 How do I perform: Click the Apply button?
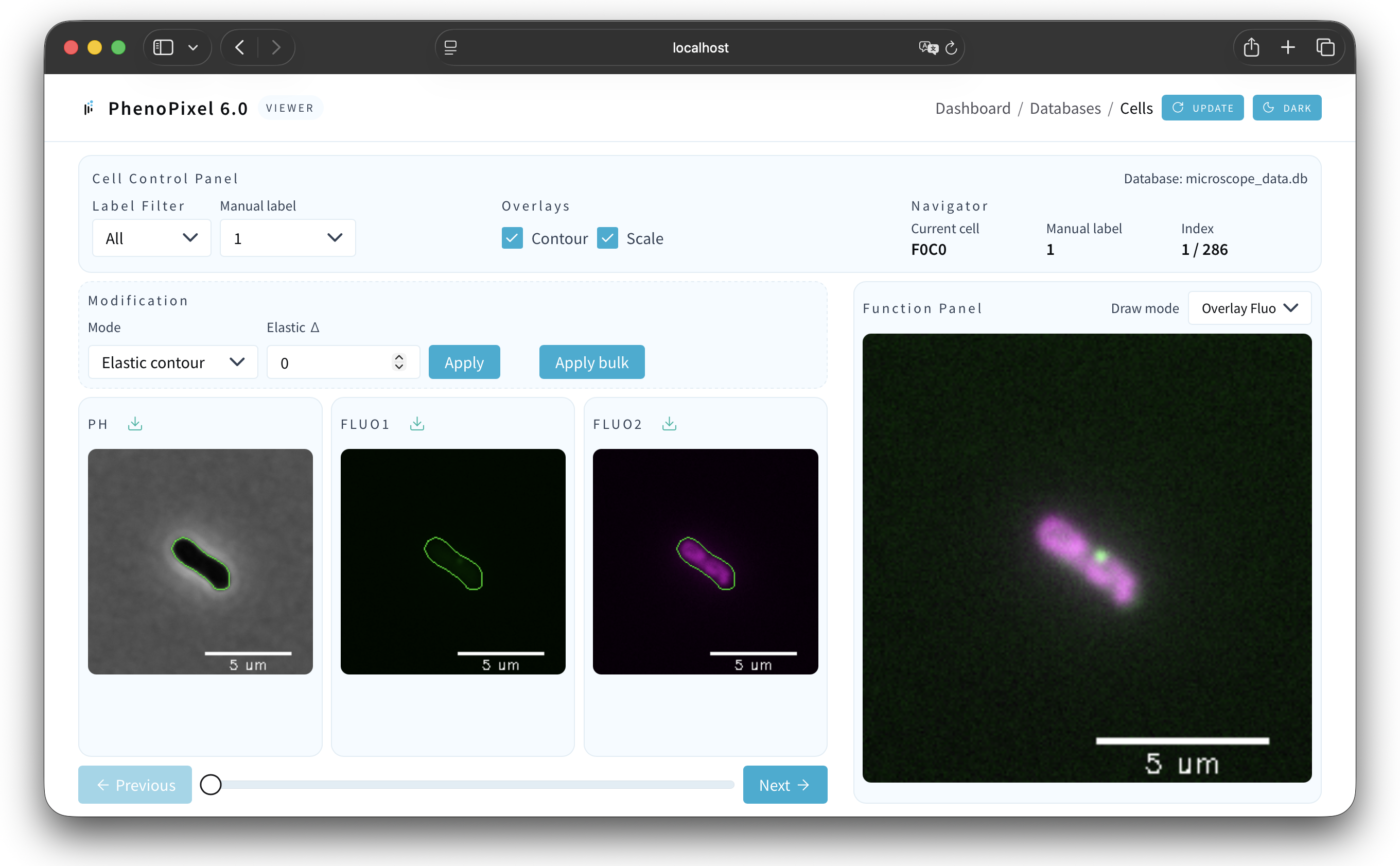pyautogui.click(x=464, y=362)
